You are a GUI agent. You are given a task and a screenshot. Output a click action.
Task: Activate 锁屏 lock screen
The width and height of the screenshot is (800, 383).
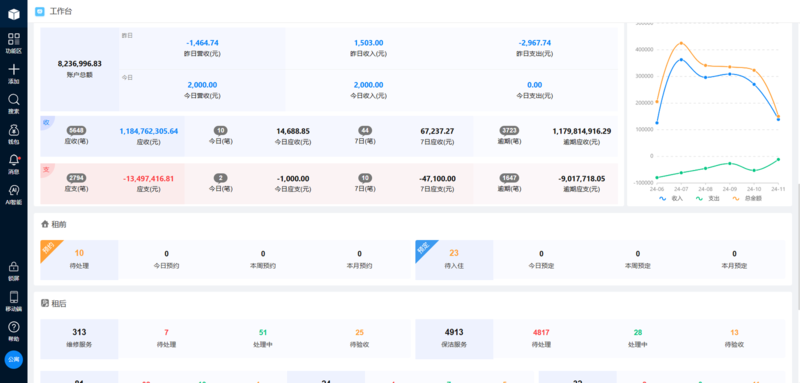point(14,270)
